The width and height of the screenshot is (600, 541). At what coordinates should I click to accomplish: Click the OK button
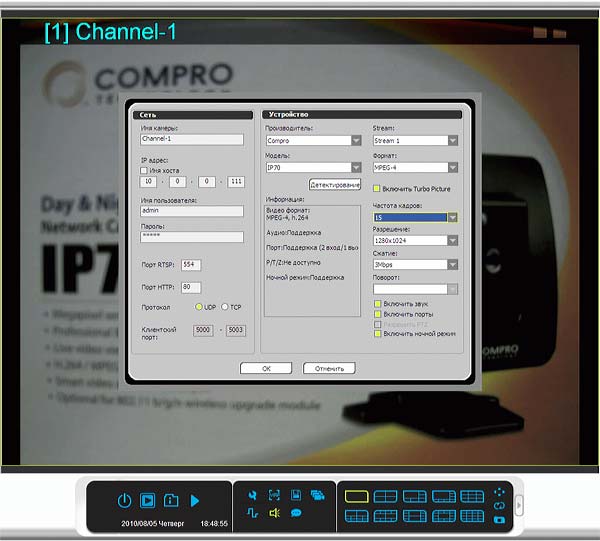[266, 368]
